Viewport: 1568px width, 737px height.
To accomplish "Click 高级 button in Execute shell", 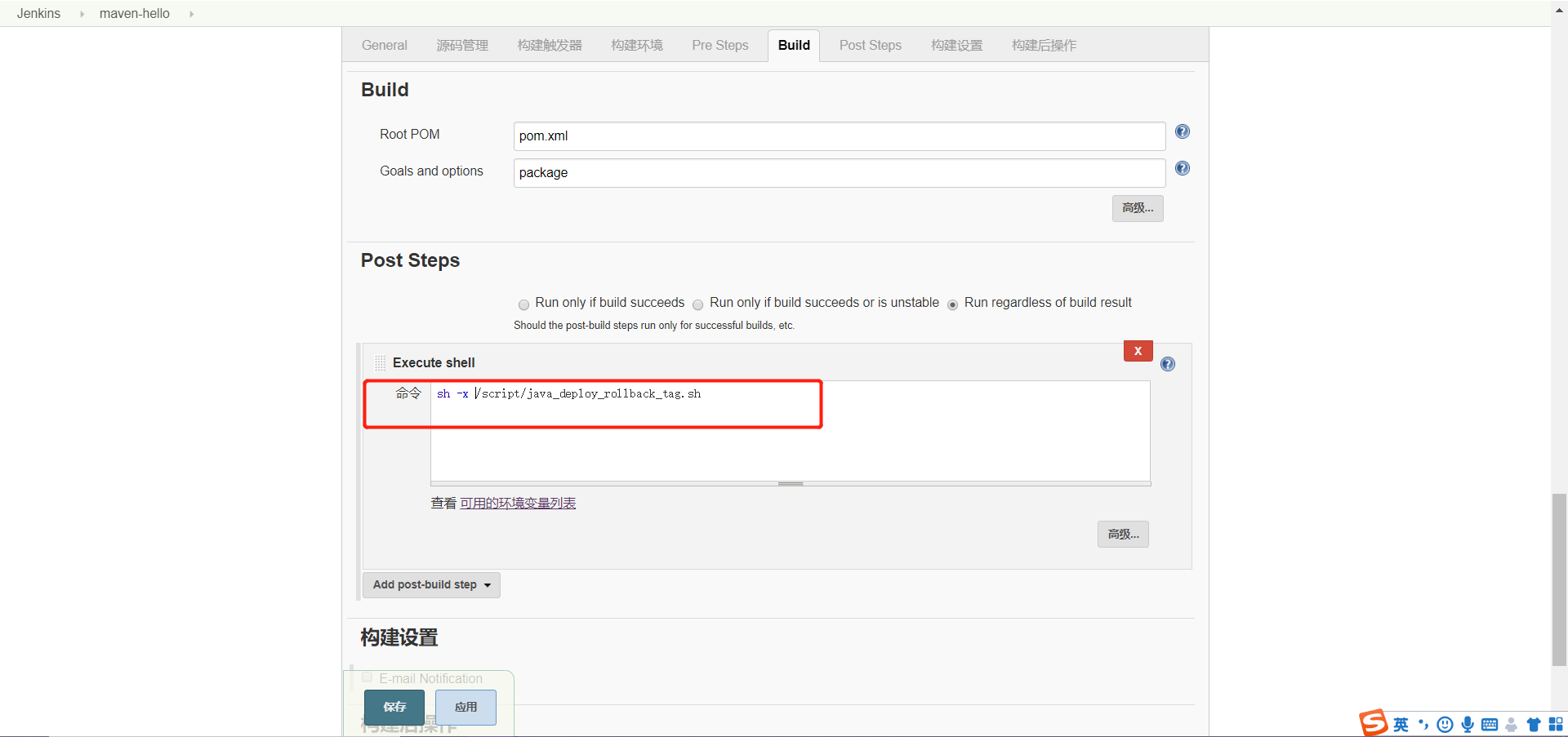I will click(1123, 535).
